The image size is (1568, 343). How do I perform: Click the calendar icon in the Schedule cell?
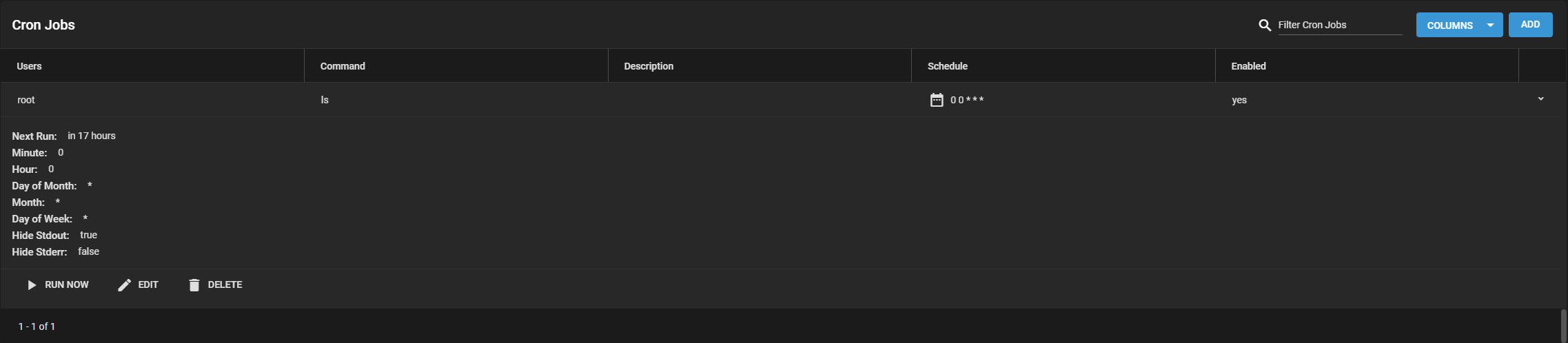pos(937,101)
